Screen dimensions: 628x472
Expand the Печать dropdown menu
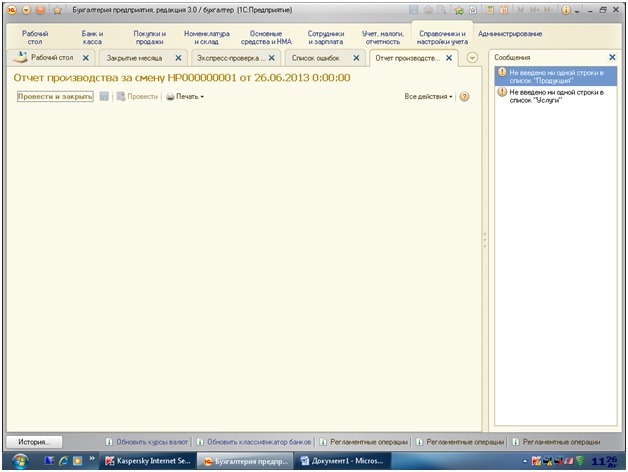[x=185, y=97]
